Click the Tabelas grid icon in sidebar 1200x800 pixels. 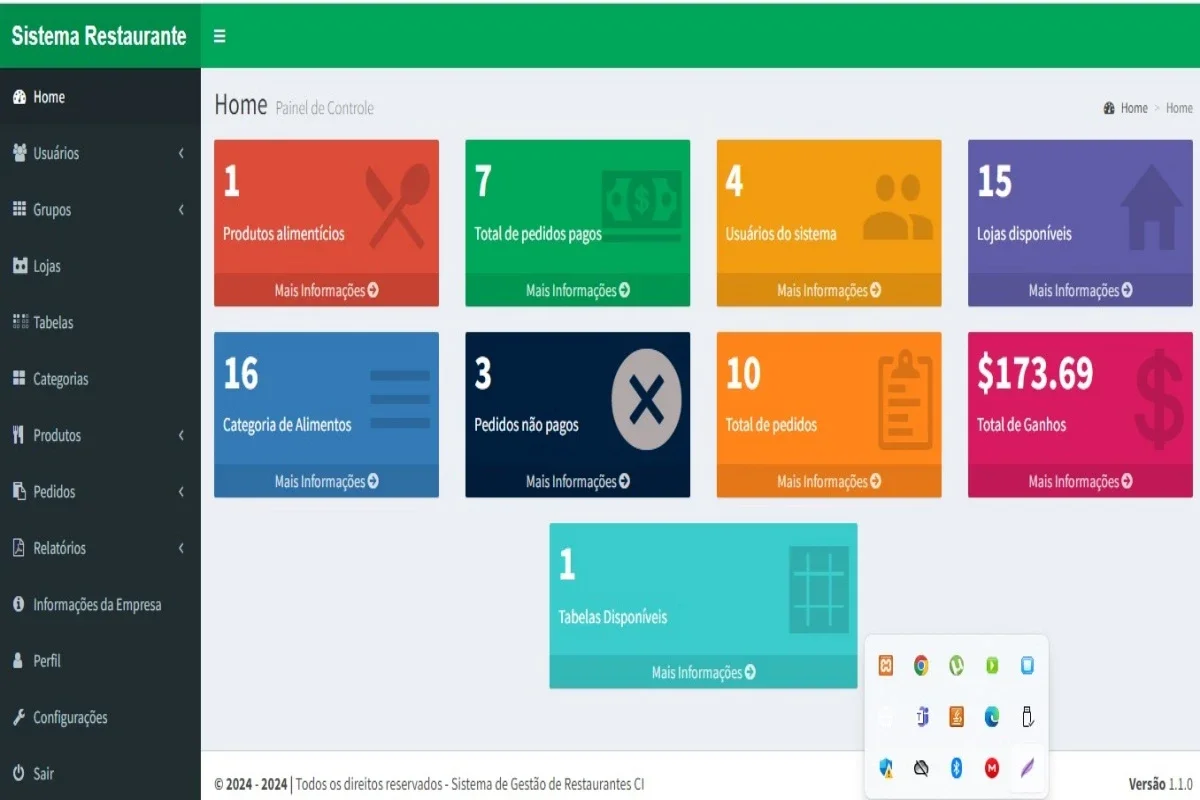pos(19,322)
